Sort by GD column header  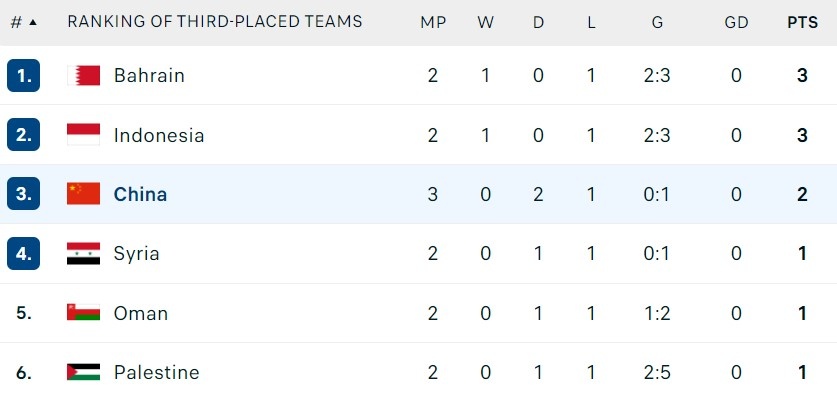736,22
